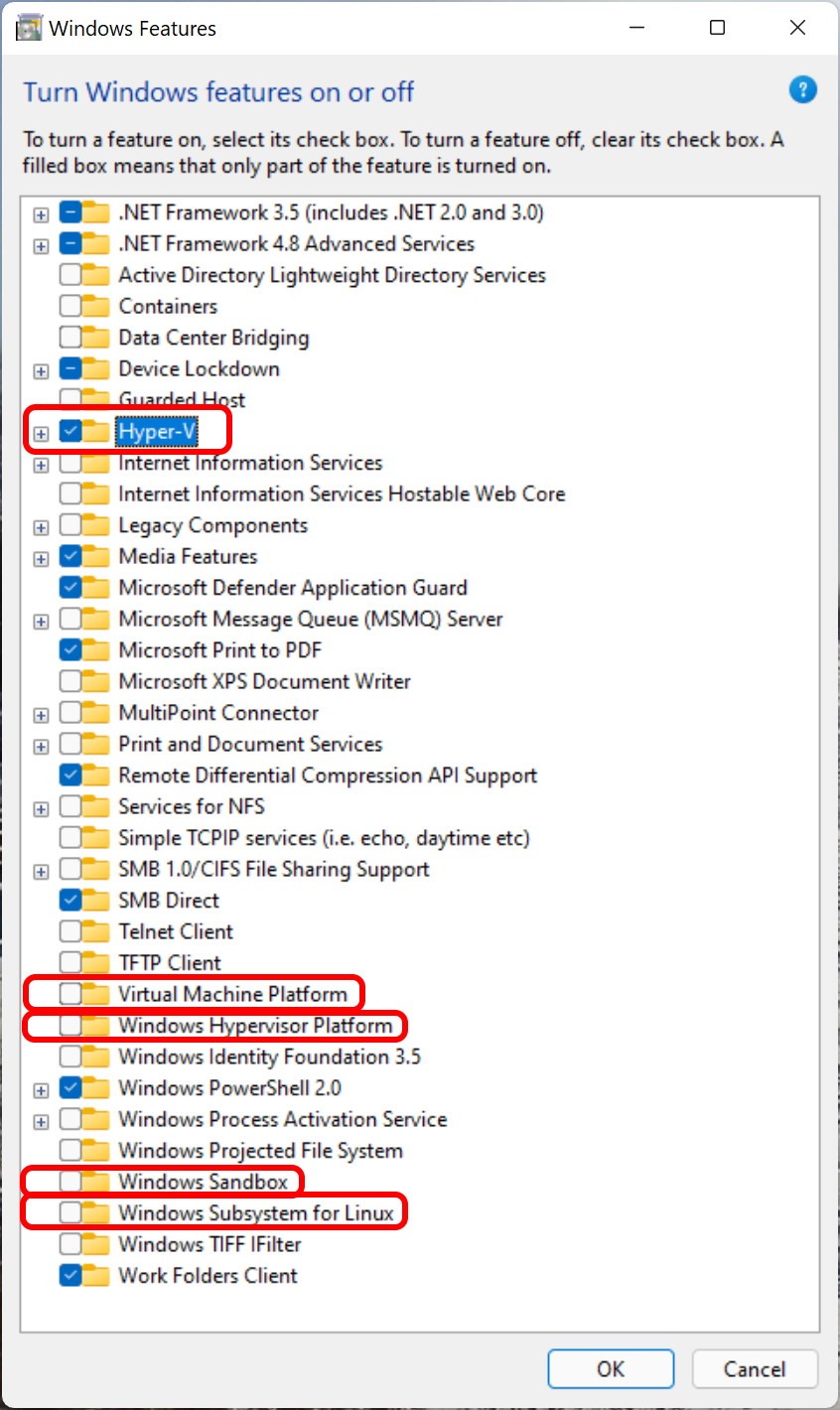Expand the Windows PowerShell 2.0 node
Image resolution: width=840 pixels, height=1410 pixels.
pos(41,1089)
